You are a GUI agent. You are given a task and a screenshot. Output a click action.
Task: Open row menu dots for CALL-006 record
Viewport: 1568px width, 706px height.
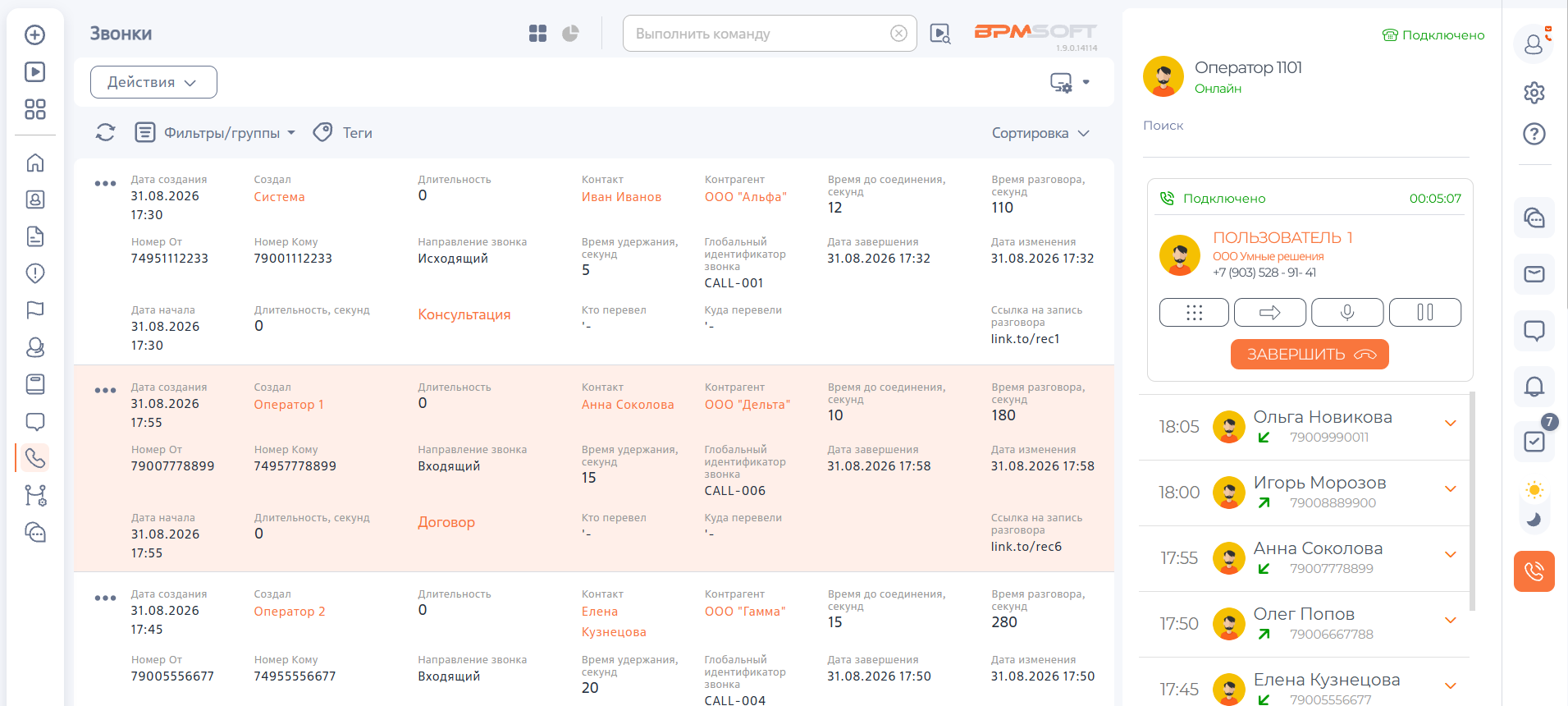[105, 390]
